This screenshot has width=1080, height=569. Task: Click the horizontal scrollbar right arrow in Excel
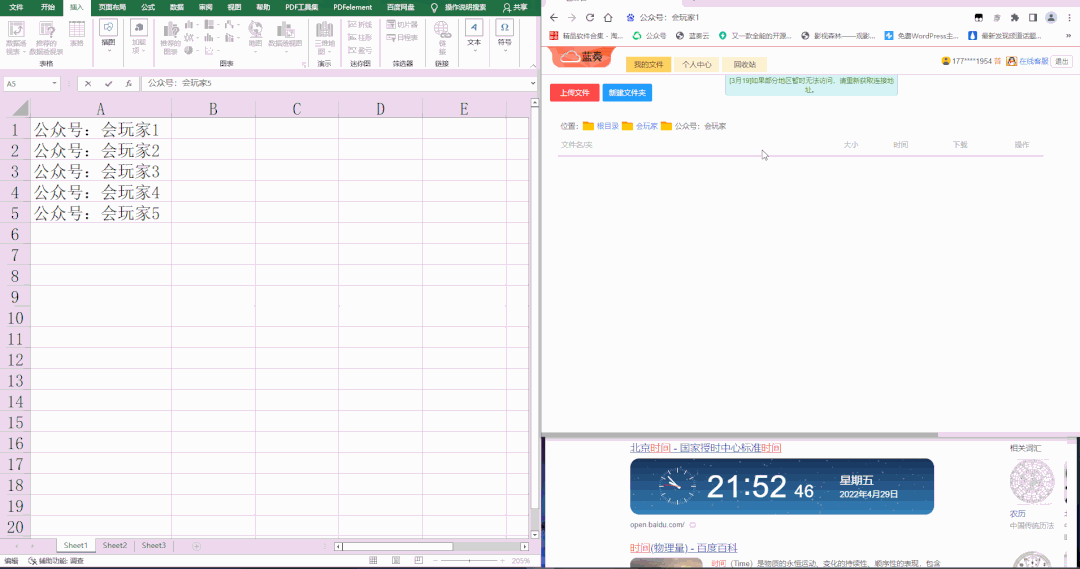[525, 546]
